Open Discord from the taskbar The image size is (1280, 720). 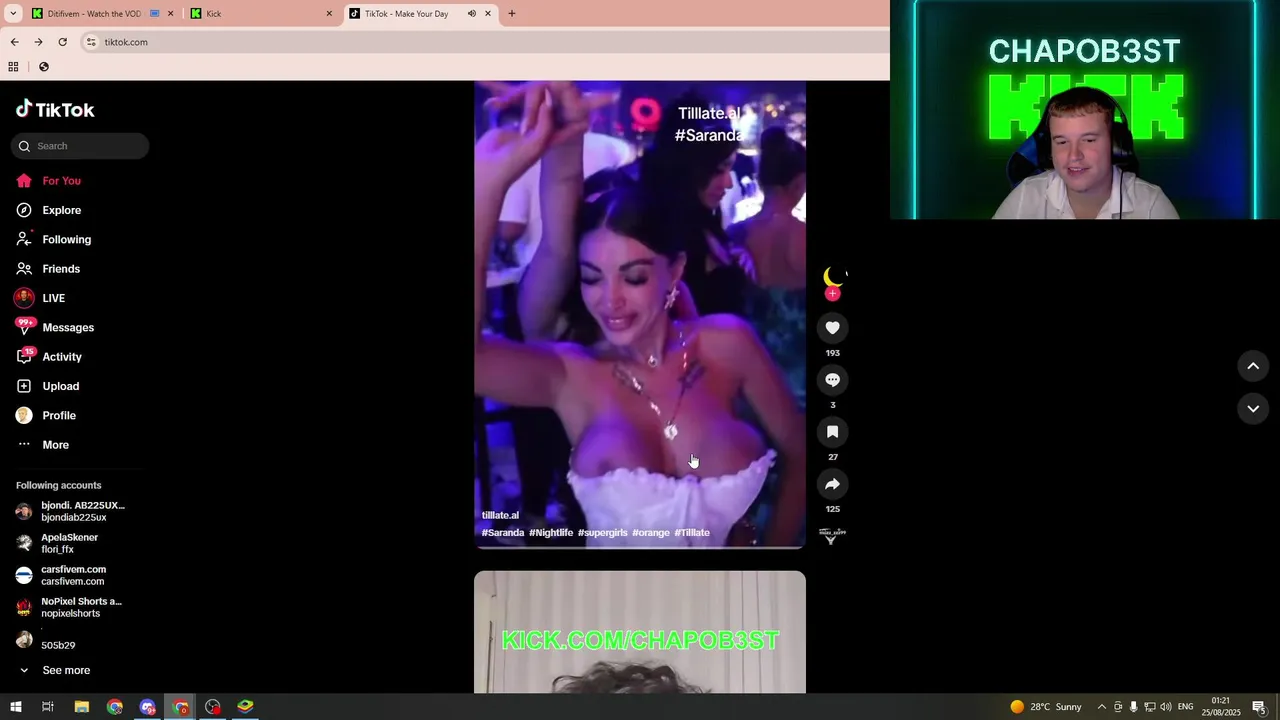pos(148,707)
